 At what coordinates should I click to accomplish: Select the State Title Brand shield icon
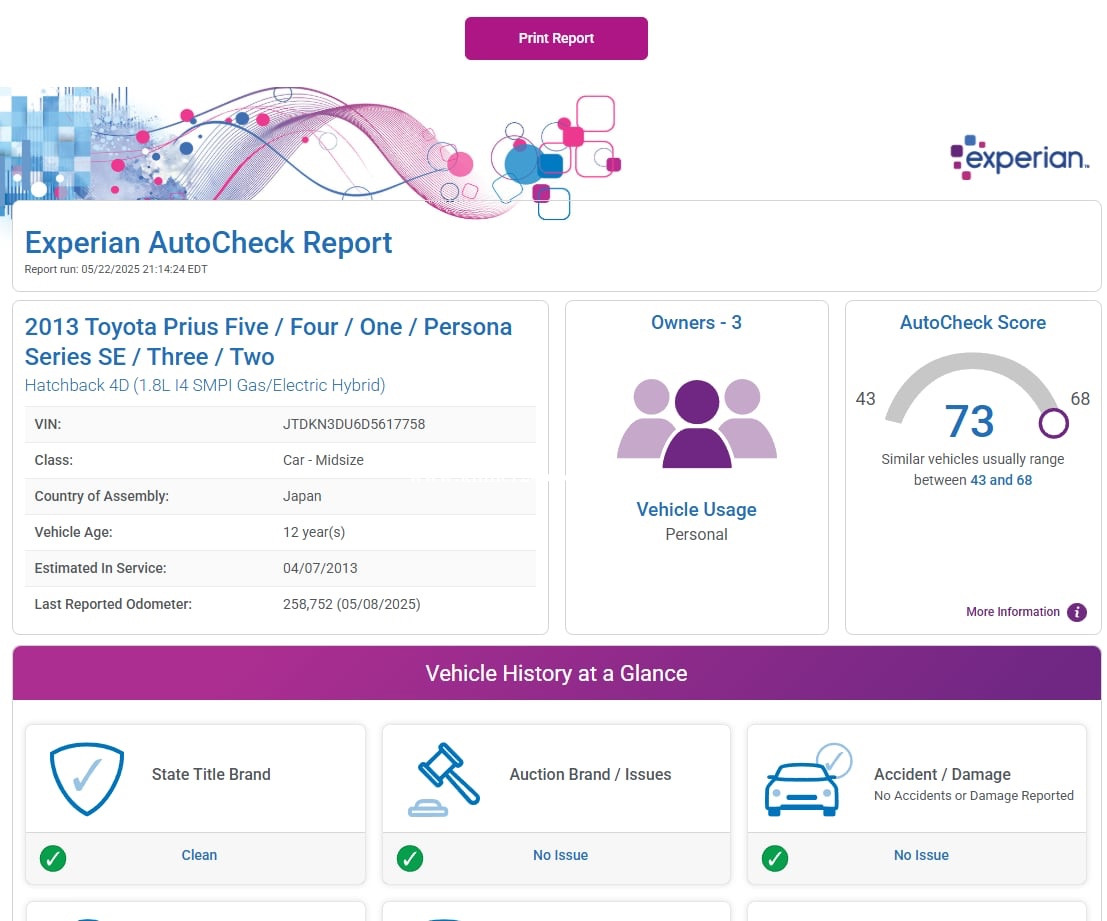[87, 778]
